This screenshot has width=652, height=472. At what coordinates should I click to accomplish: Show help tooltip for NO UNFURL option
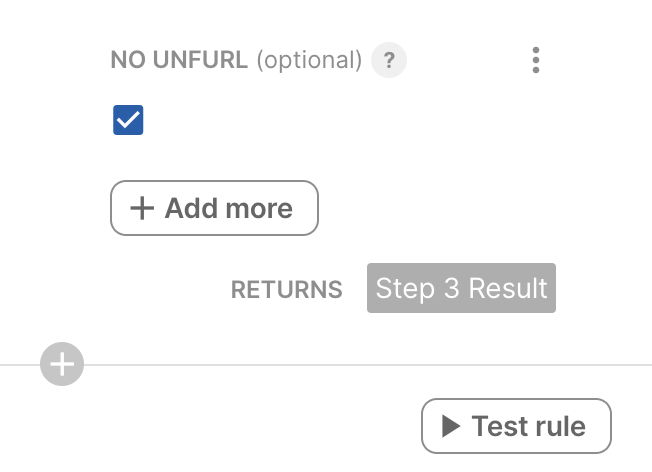[x=389, y=60]
